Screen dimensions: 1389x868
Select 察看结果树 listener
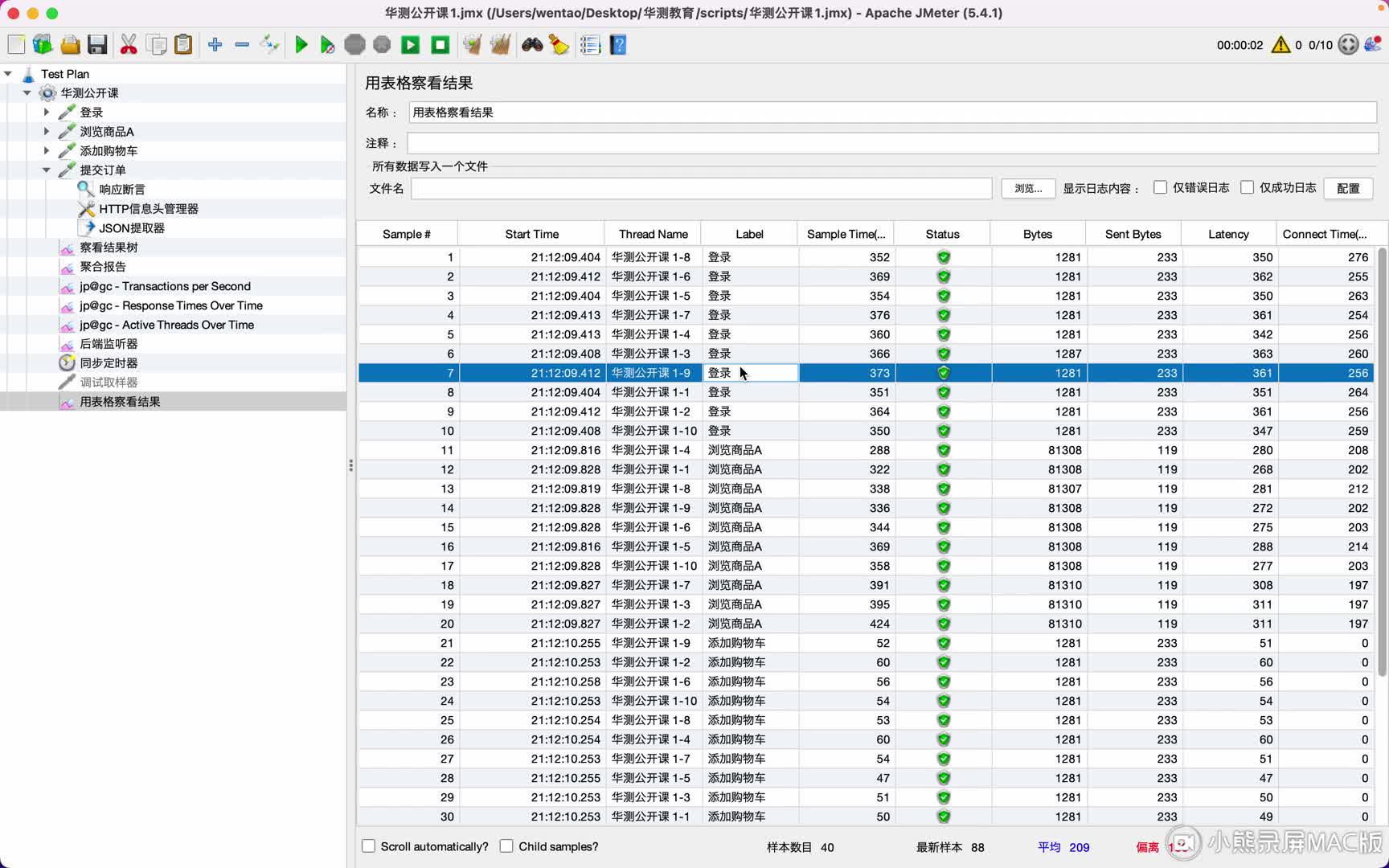pyautogui.click(x=109, y=248)
